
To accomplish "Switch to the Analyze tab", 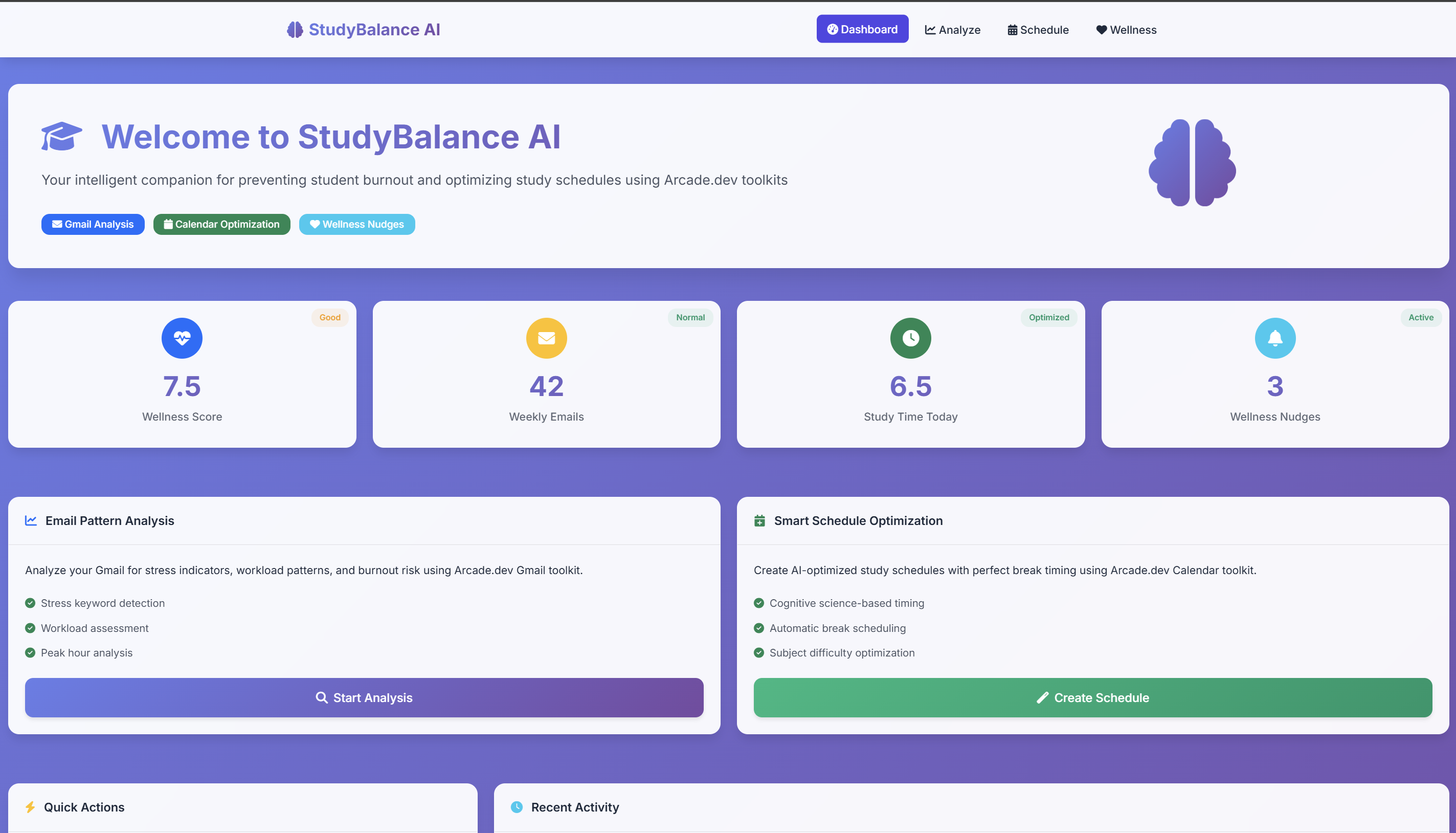I will 952,29.
